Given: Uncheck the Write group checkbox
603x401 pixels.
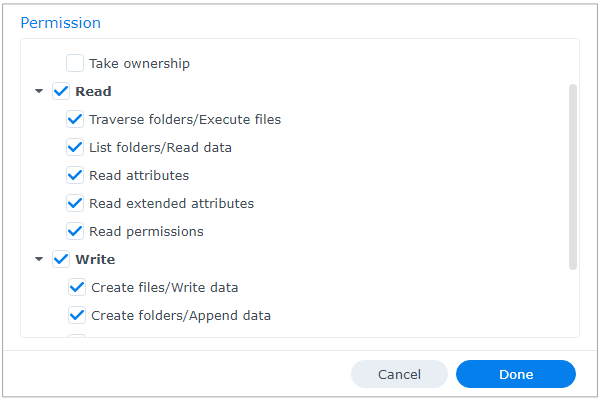Looking at the screenshot, I should (x=61, y=259).
